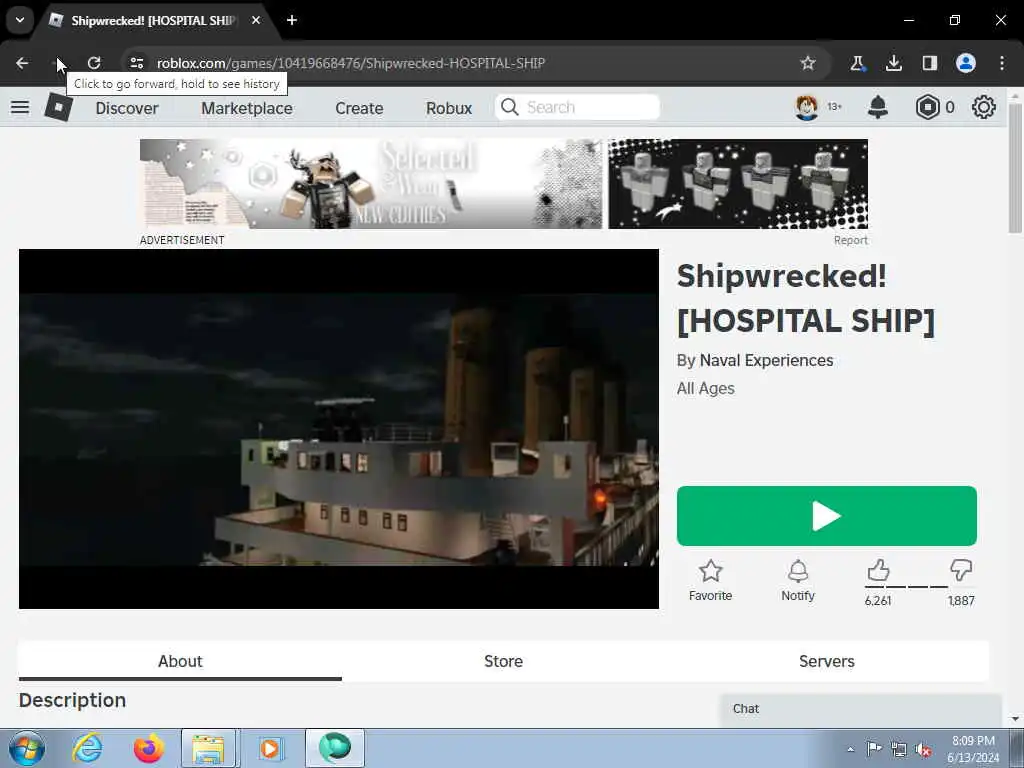Open File Explorer from taskbar
The image size is (1024, 768).
tap(209, 748)
